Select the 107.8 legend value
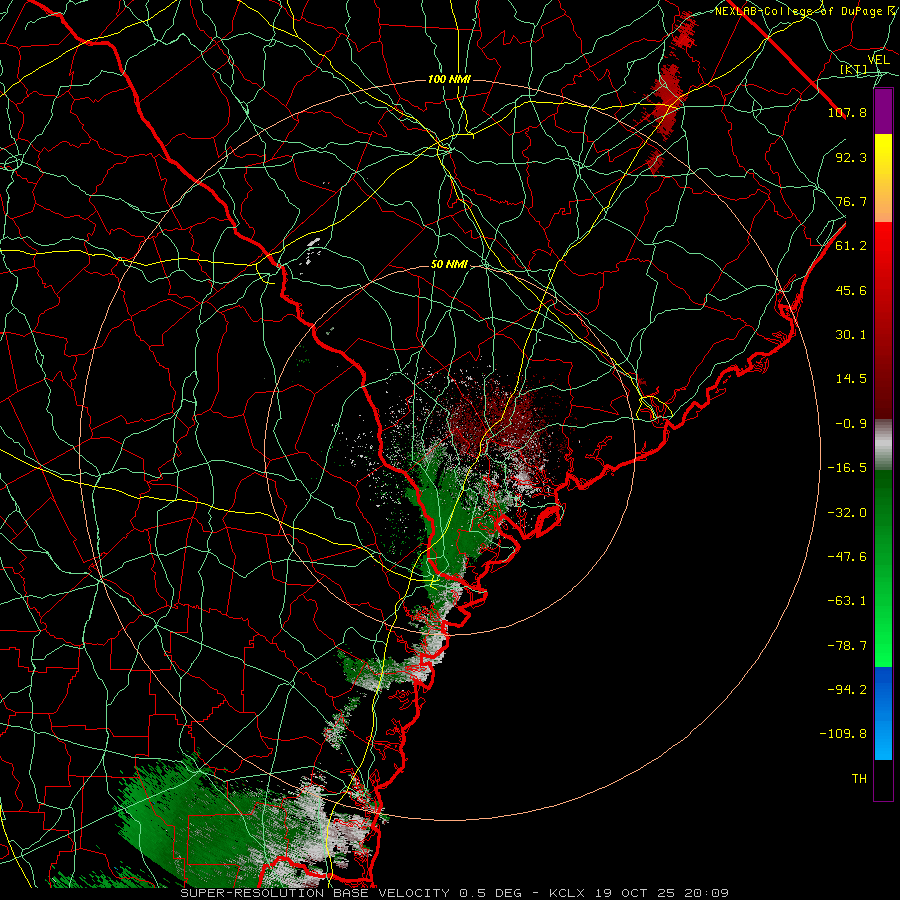Screen dimensions: 900x900 click(x=847, y=112)
